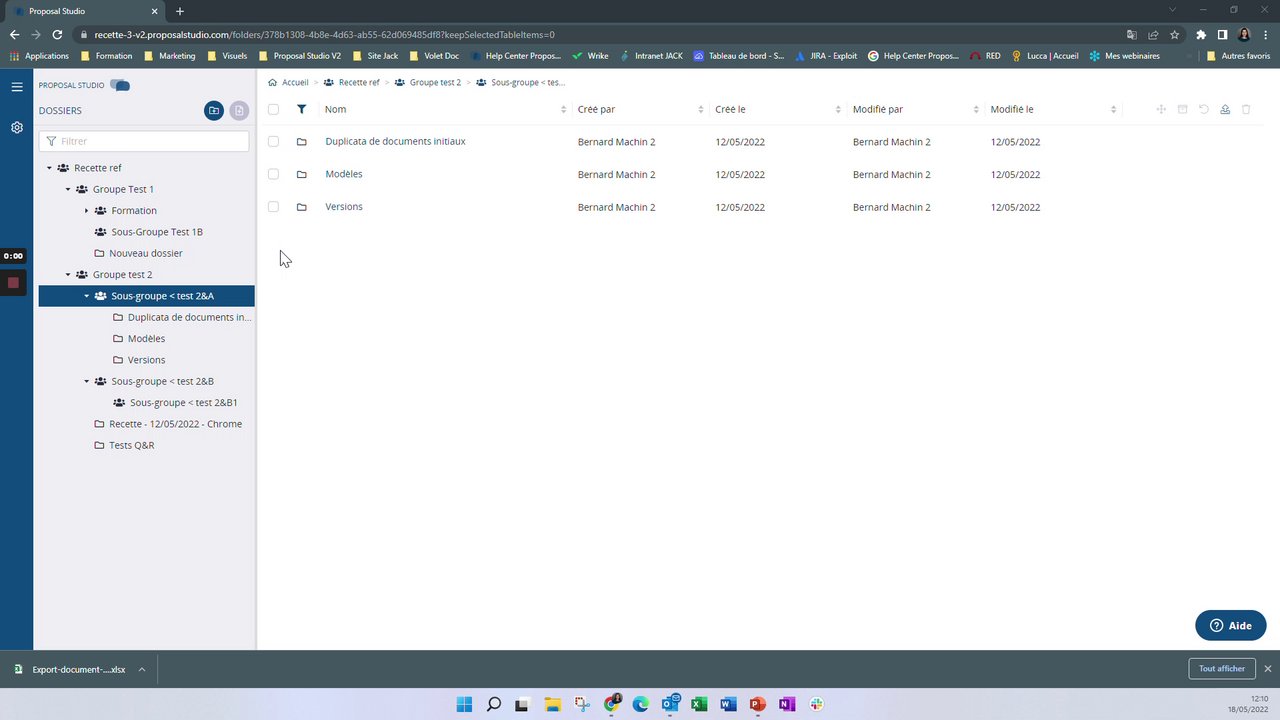Collapse the Groupe test 2 node
This screenshot has width=1280, height=720.
[x=68, y=275]
